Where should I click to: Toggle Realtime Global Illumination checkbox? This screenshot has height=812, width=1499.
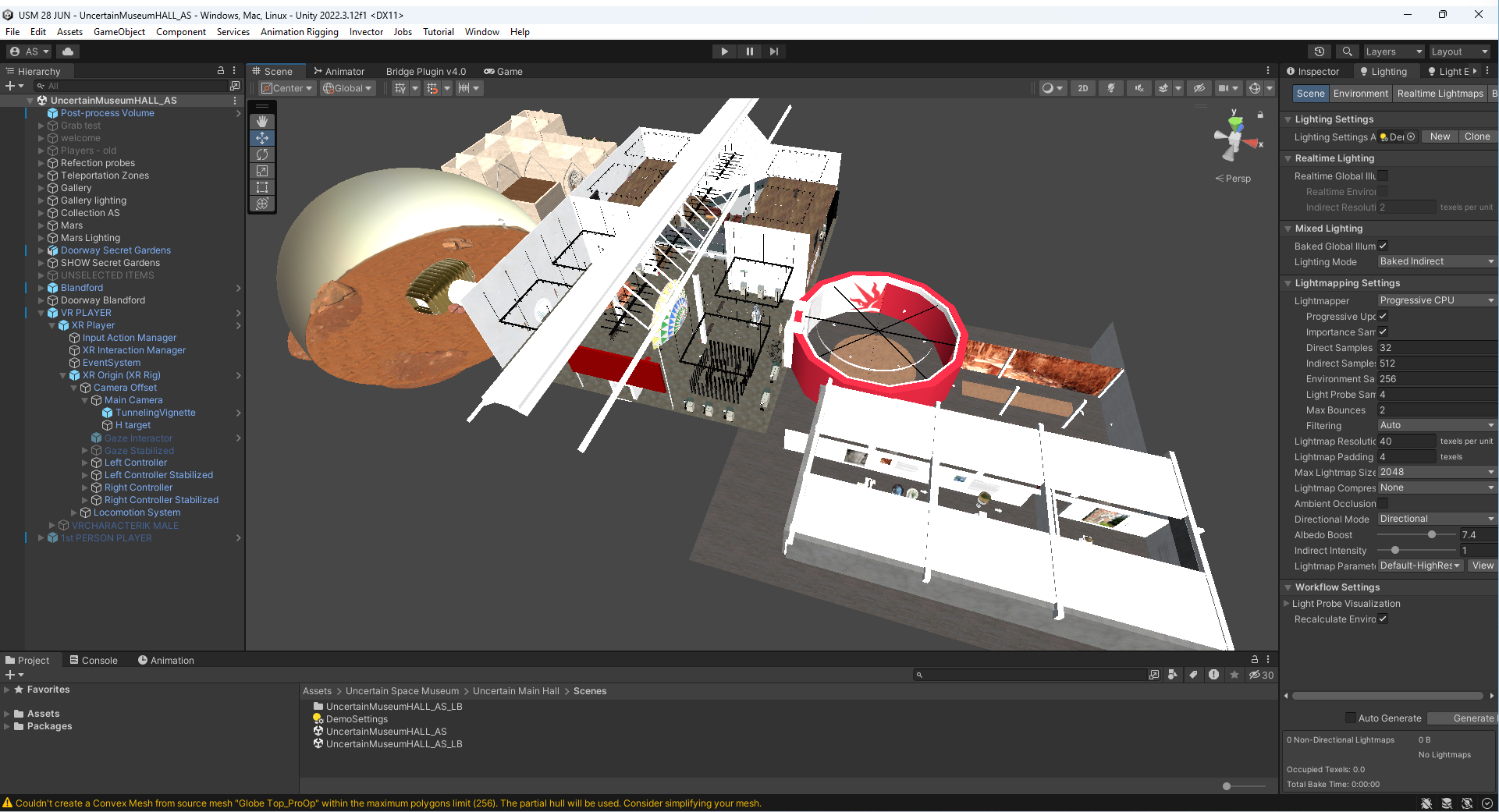tap(1383, 176)
